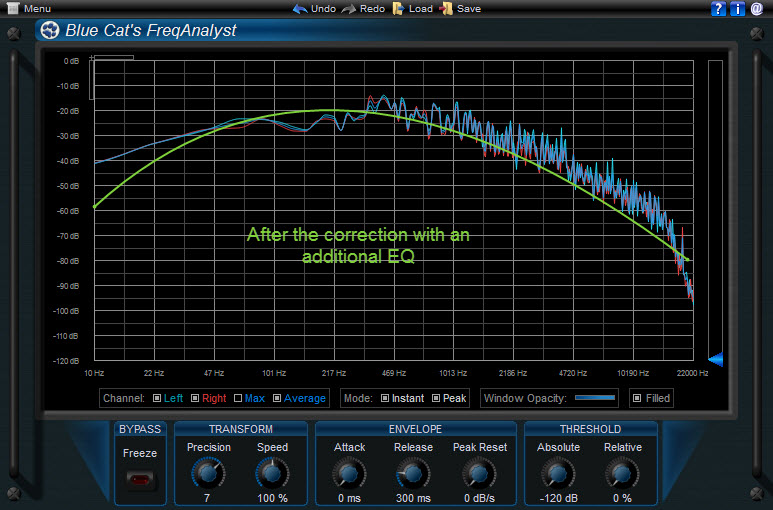Screen dimensions: 773x510
Task: Open the help question mark icon
Action: [x=718, y=8]
